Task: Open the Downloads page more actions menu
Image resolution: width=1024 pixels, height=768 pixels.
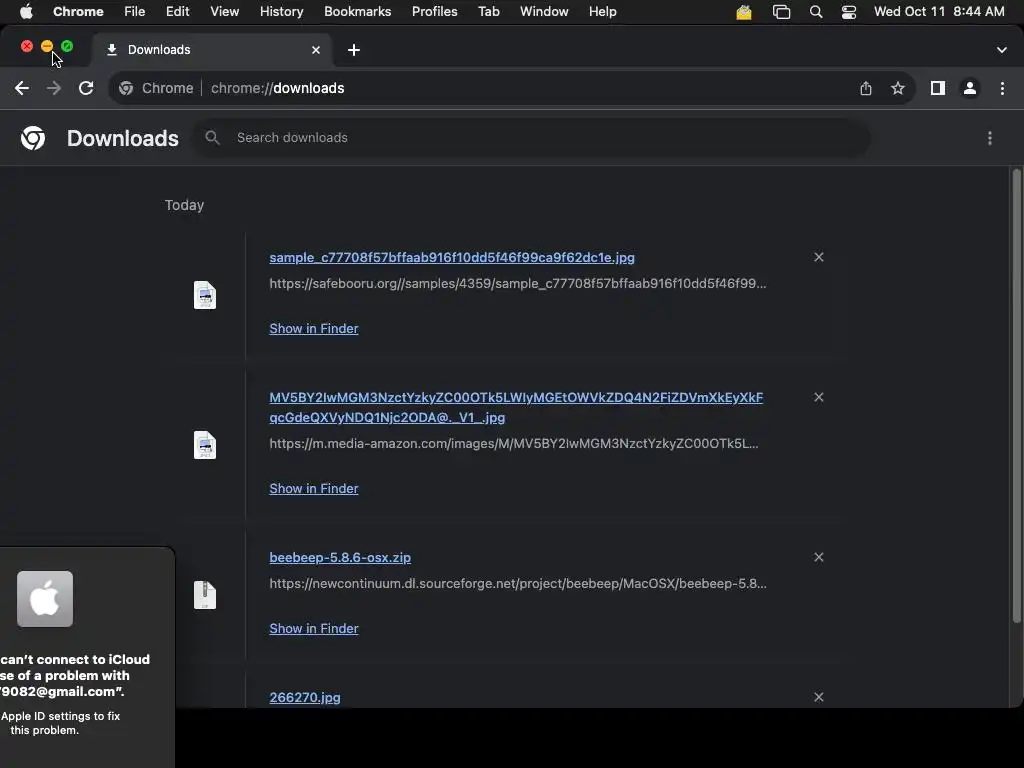Action: pyautogui.click(x=990, y=138)
